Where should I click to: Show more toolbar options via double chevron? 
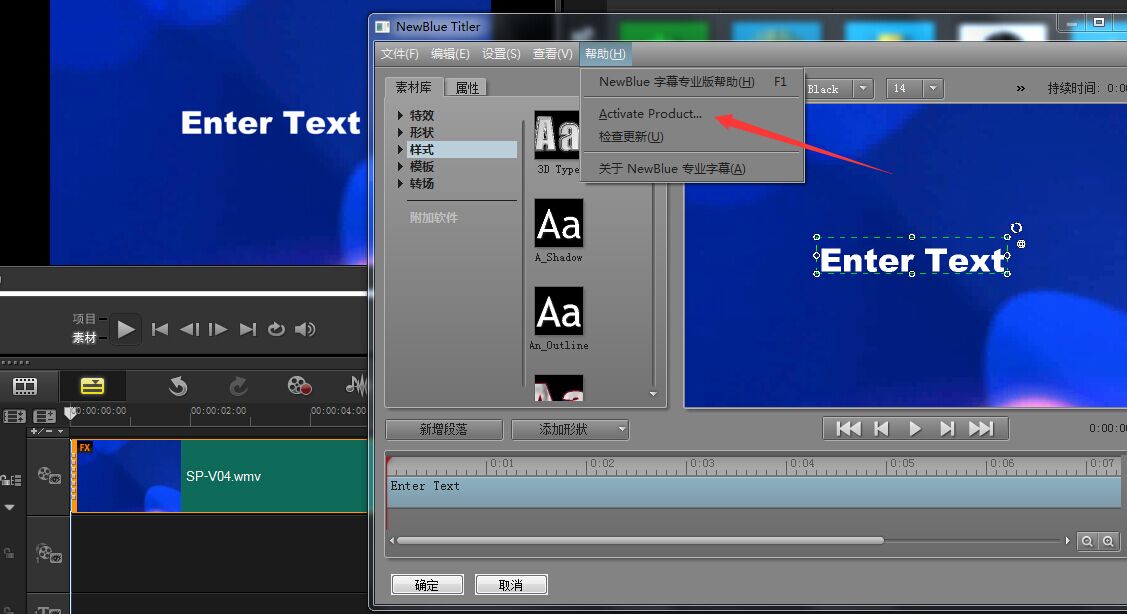[x=1021, y=88]
